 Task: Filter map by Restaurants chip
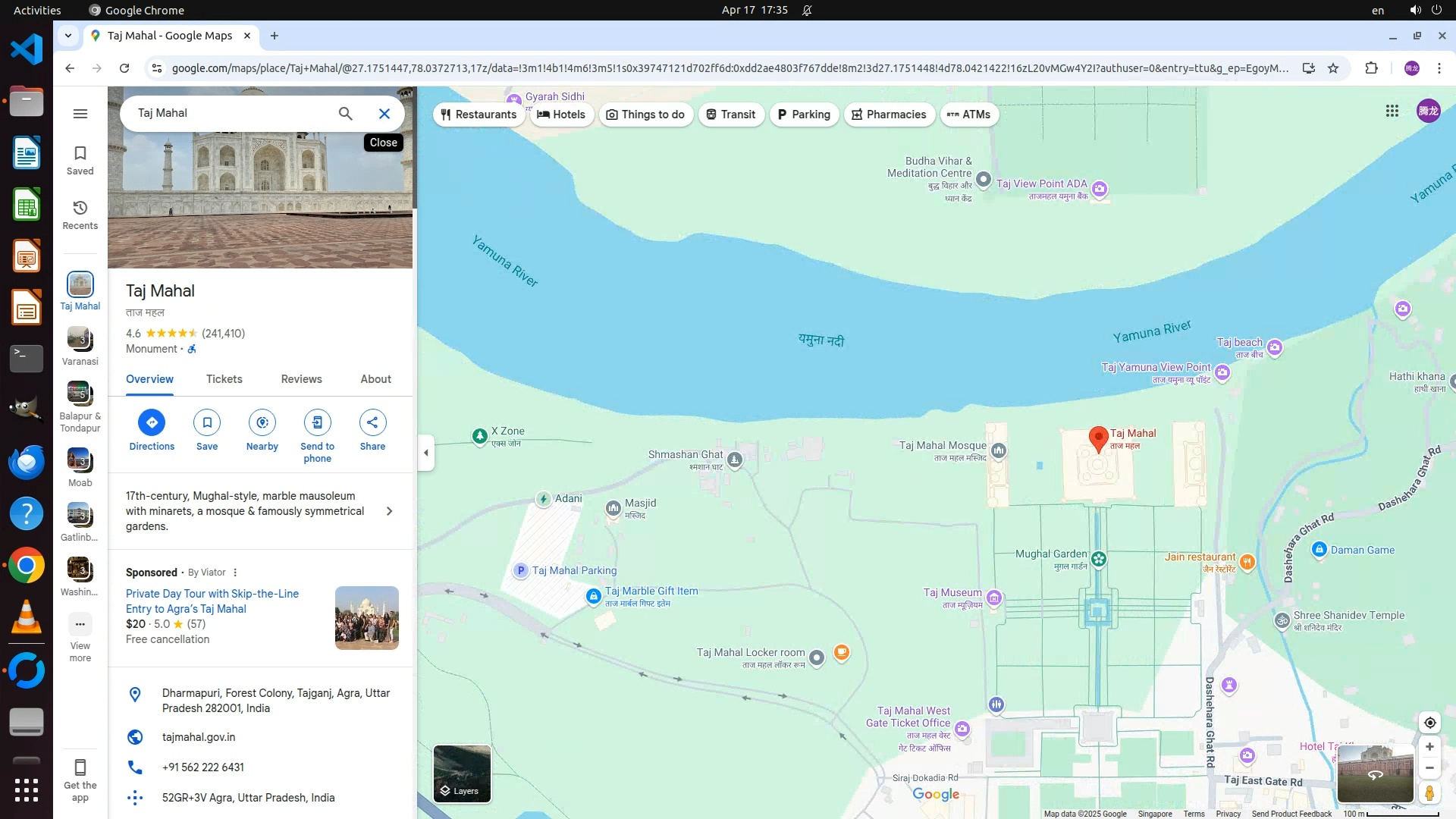479,115
